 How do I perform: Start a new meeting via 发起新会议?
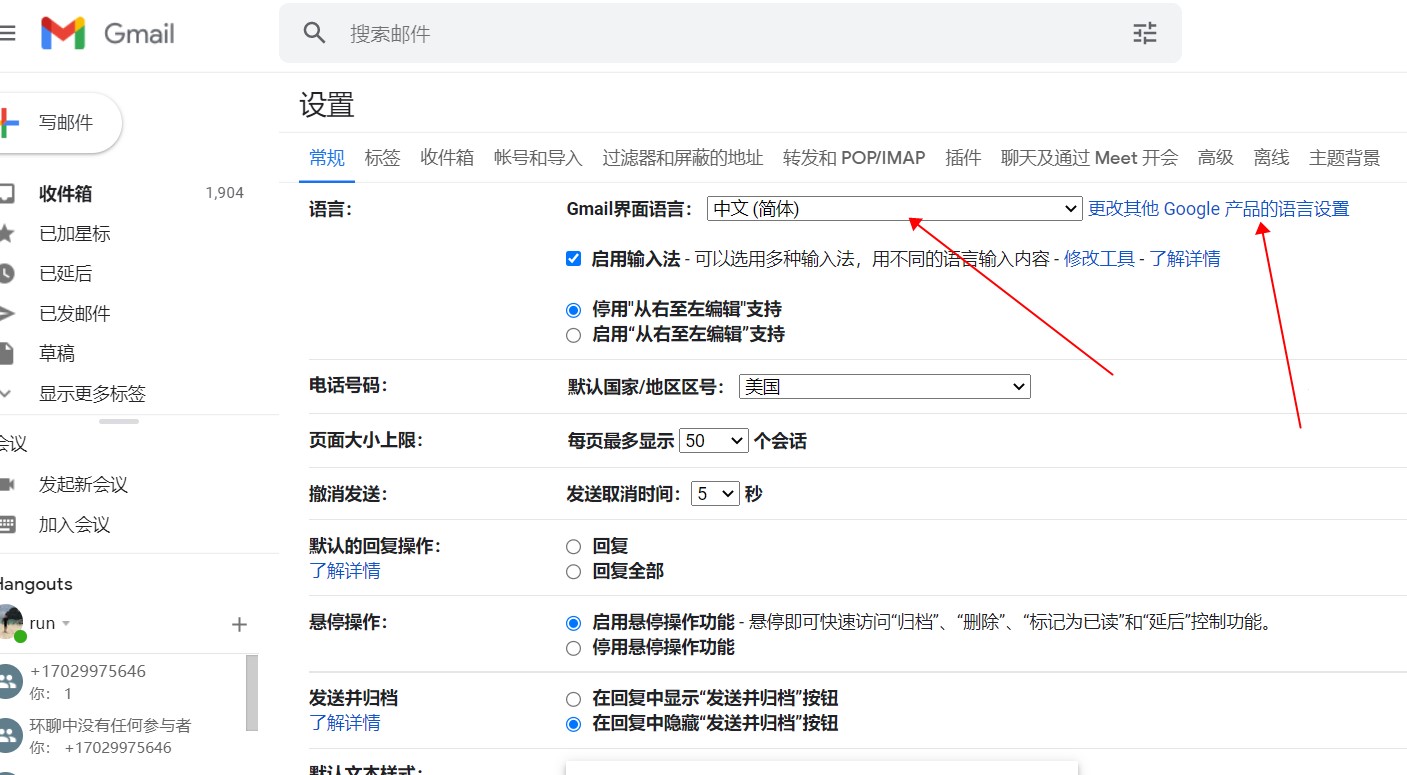84,484
